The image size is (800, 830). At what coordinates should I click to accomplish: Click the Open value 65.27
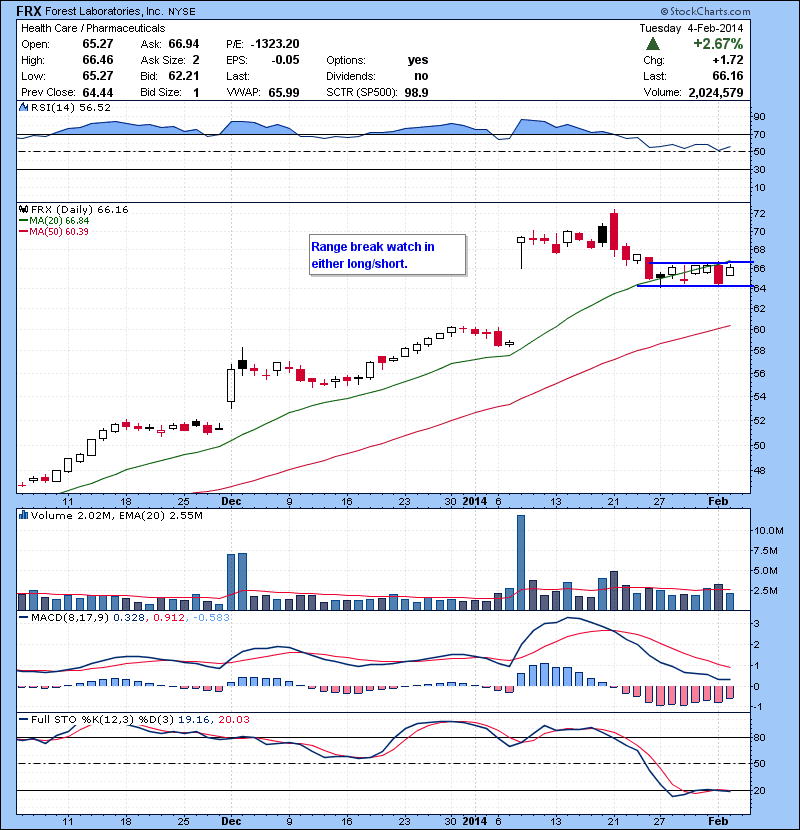pyautogui.click(x=98, y=43)
